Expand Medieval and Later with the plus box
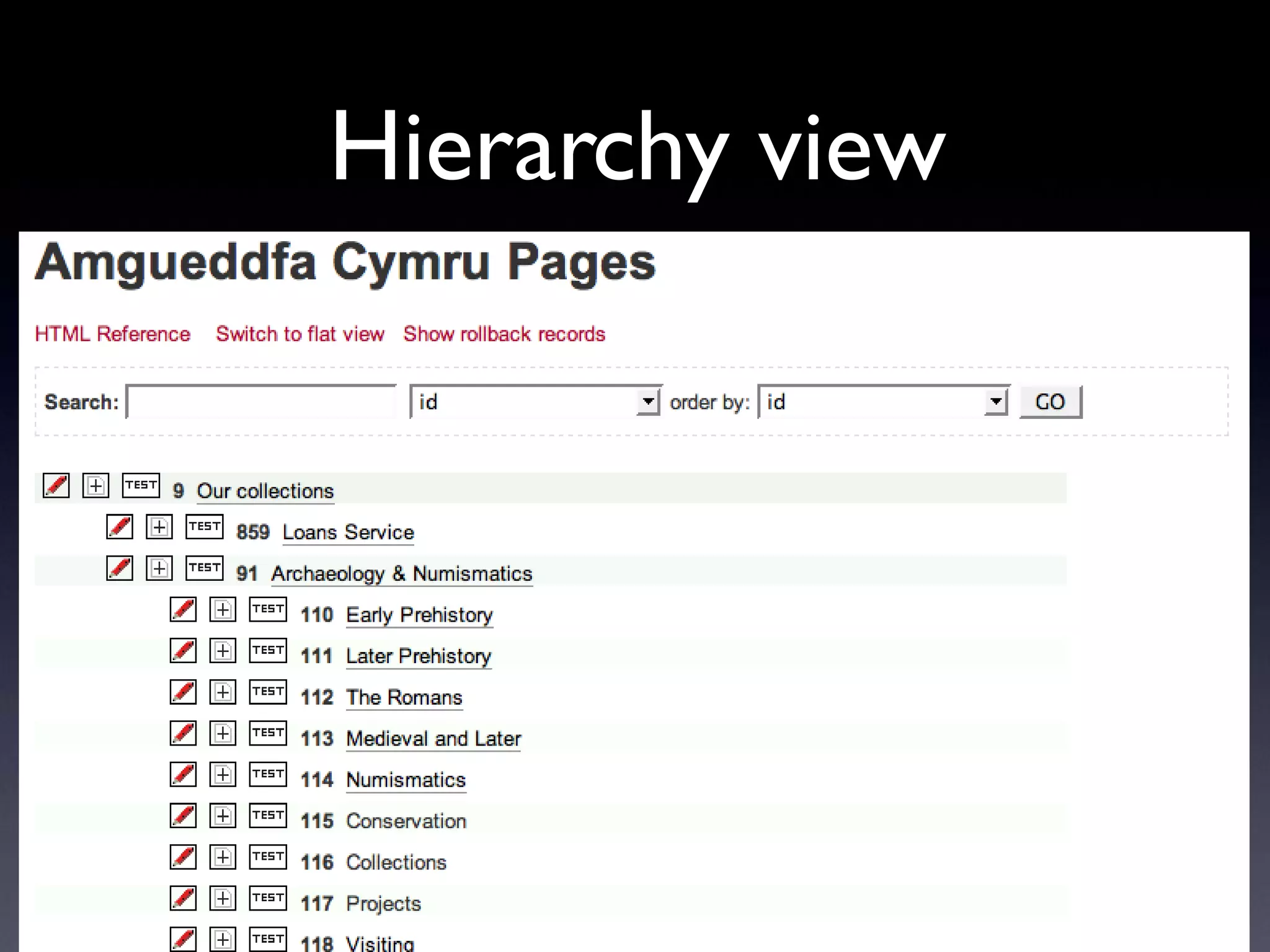 (223, 734)
